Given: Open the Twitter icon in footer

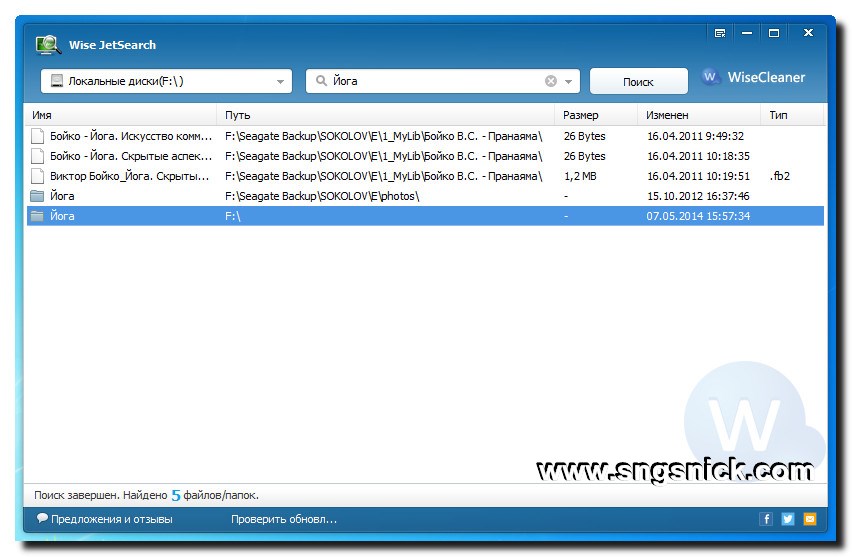Looking at the screenshot, I should pyautogui.click(x=788, y=519).
